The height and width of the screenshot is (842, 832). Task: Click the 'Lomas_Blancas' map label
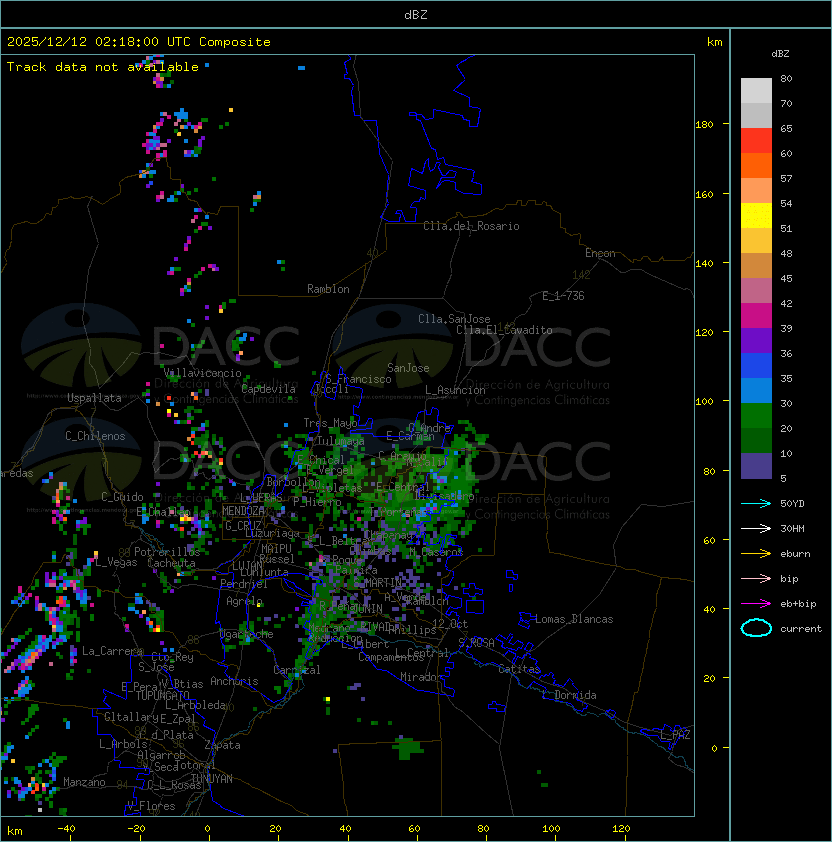(x=574, y=619)
